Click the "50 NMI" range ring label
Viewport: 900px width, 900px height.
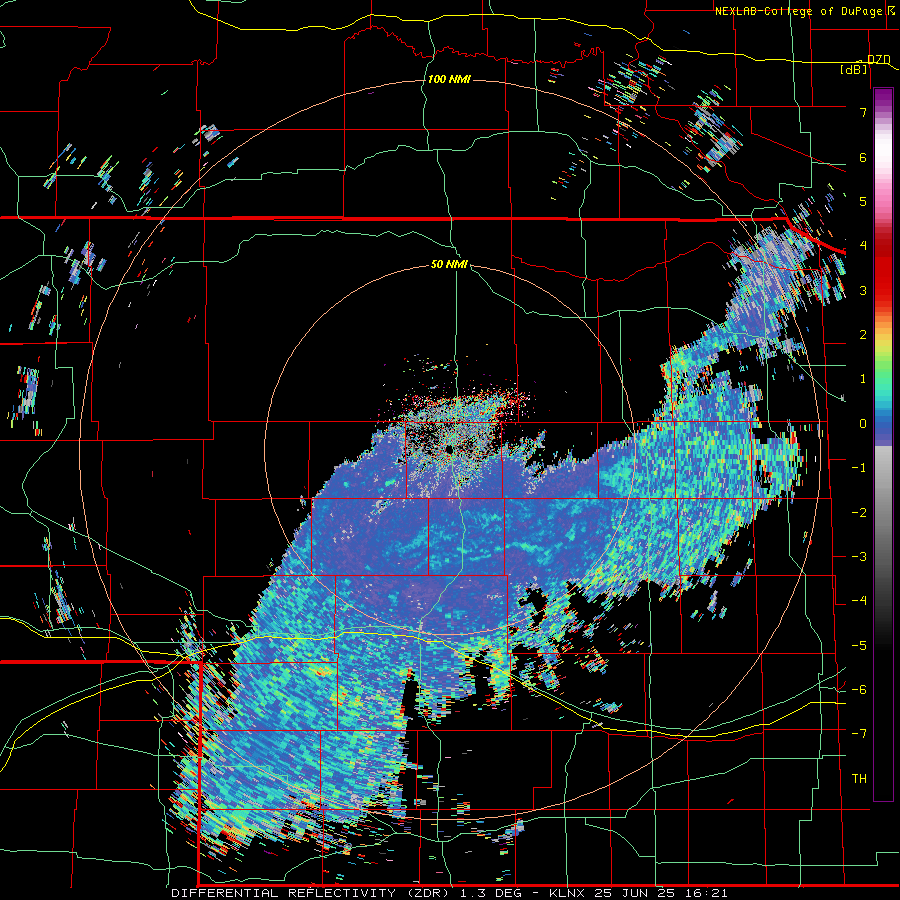click(449, 264)
